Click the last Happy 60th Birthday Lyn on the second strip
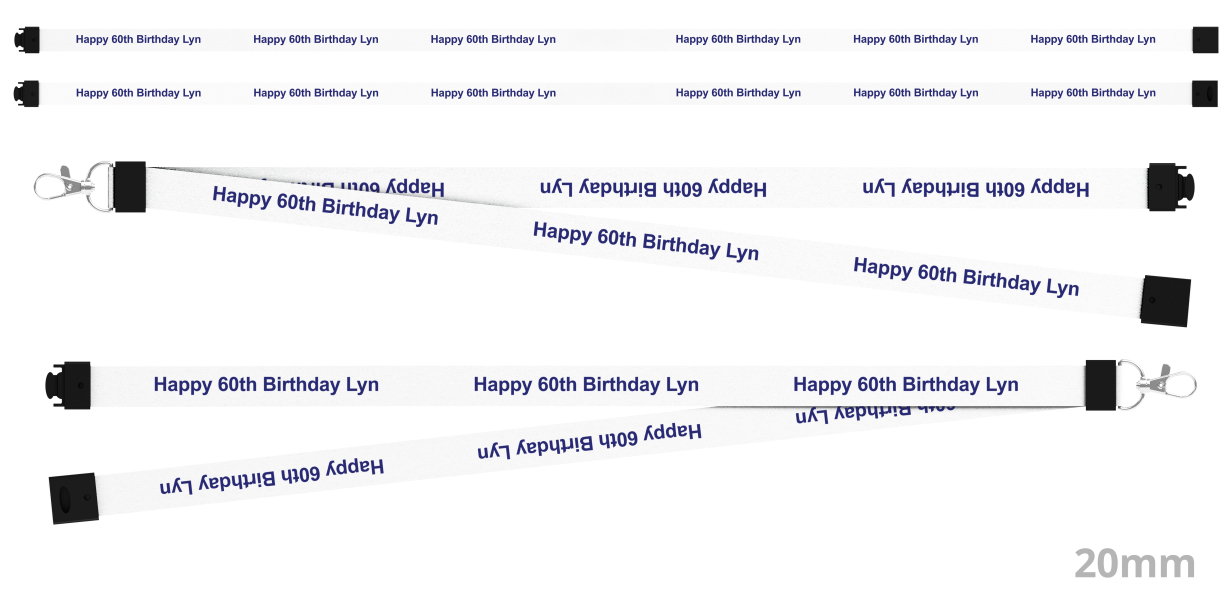The image size is (1232, 600). pyautogui.click(x=1093, y=93)
